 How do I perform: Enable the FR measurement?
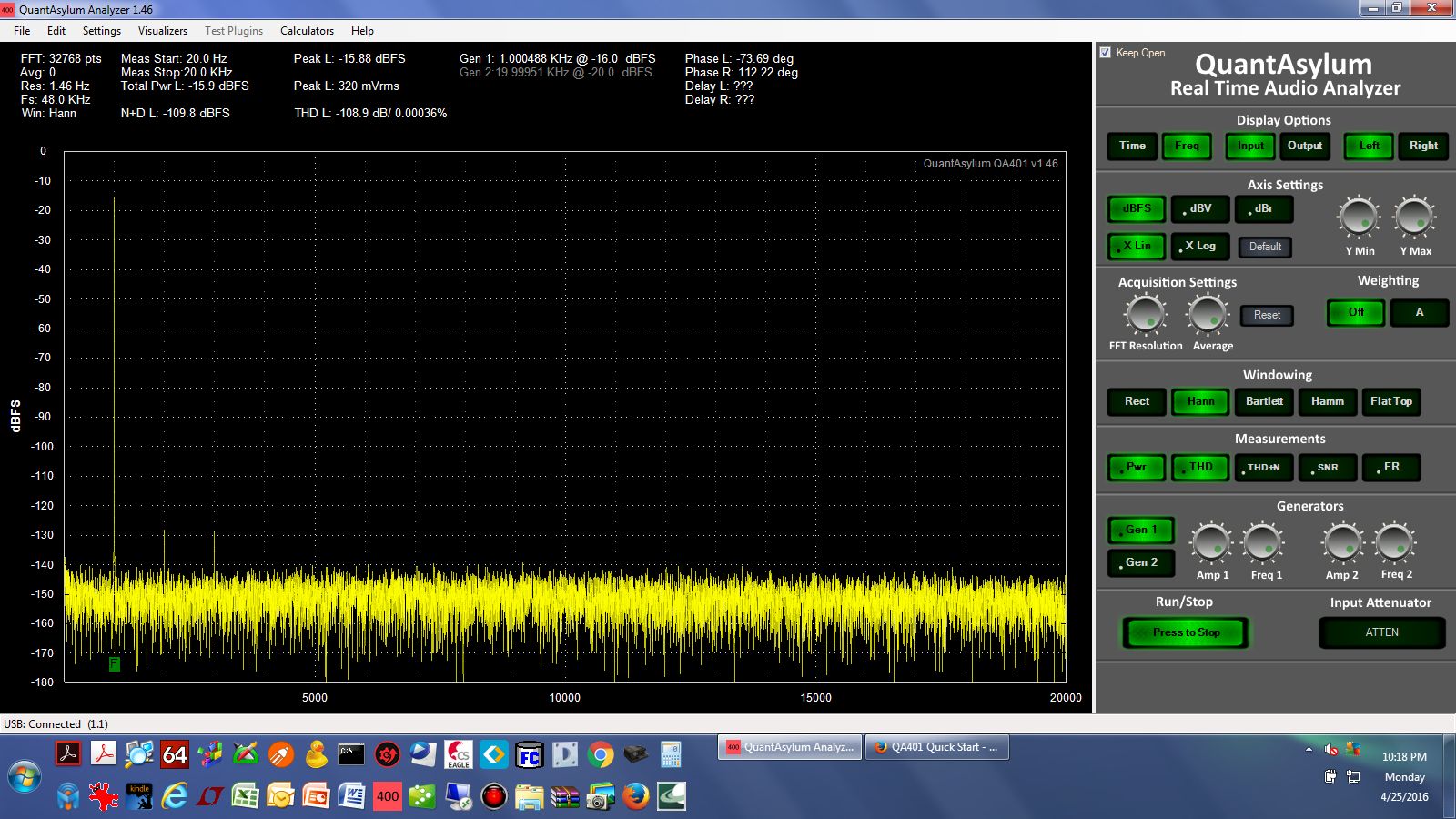point(1391,467)
